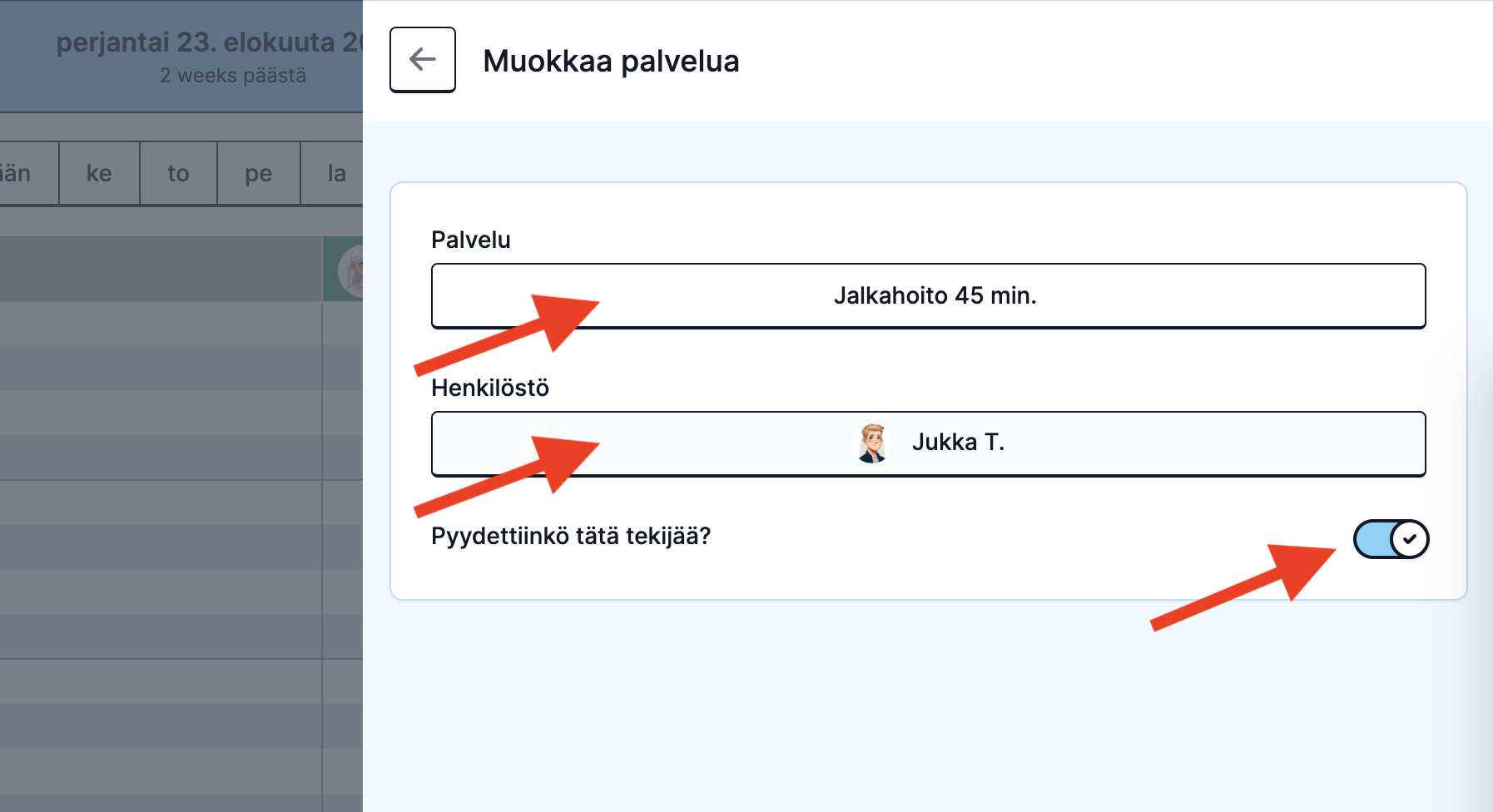Image resolution: width=1493 pixels, height=812 pixels.
Task: Open the Palvelu selector showing Jalkahoito 45 min.
Action: pos(928,296)
